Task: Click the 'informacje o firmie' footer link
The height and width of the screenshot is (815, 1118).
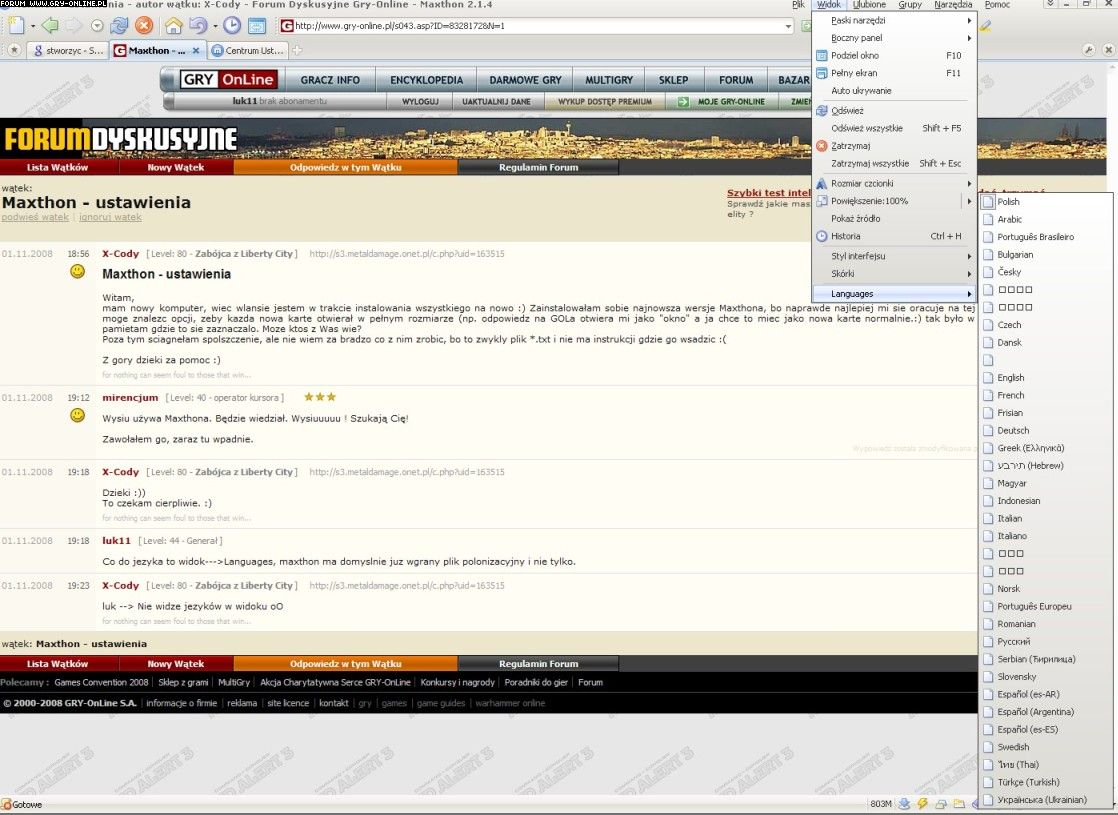Action: [x=182, y=703]
